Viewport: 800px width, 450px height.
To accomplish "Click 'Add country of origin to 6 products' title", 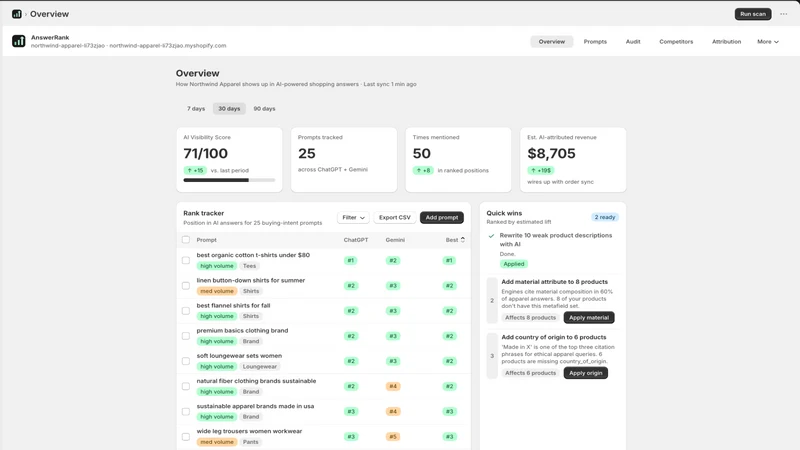I will click(554, 337).
